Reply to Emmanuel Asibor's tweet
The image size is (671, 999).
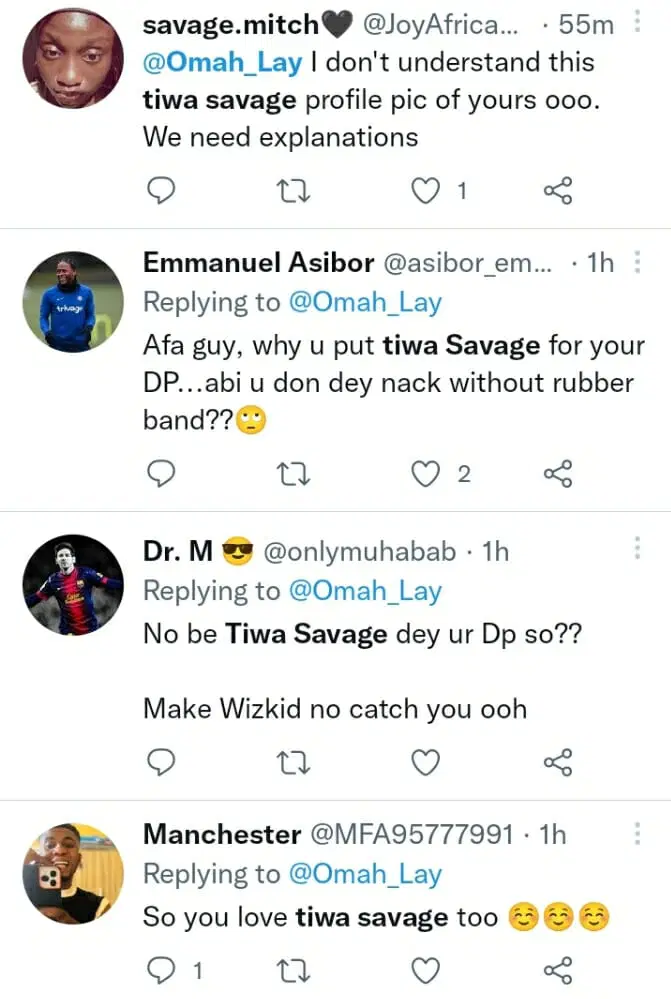pyautogui.click(x=162, y=474)
